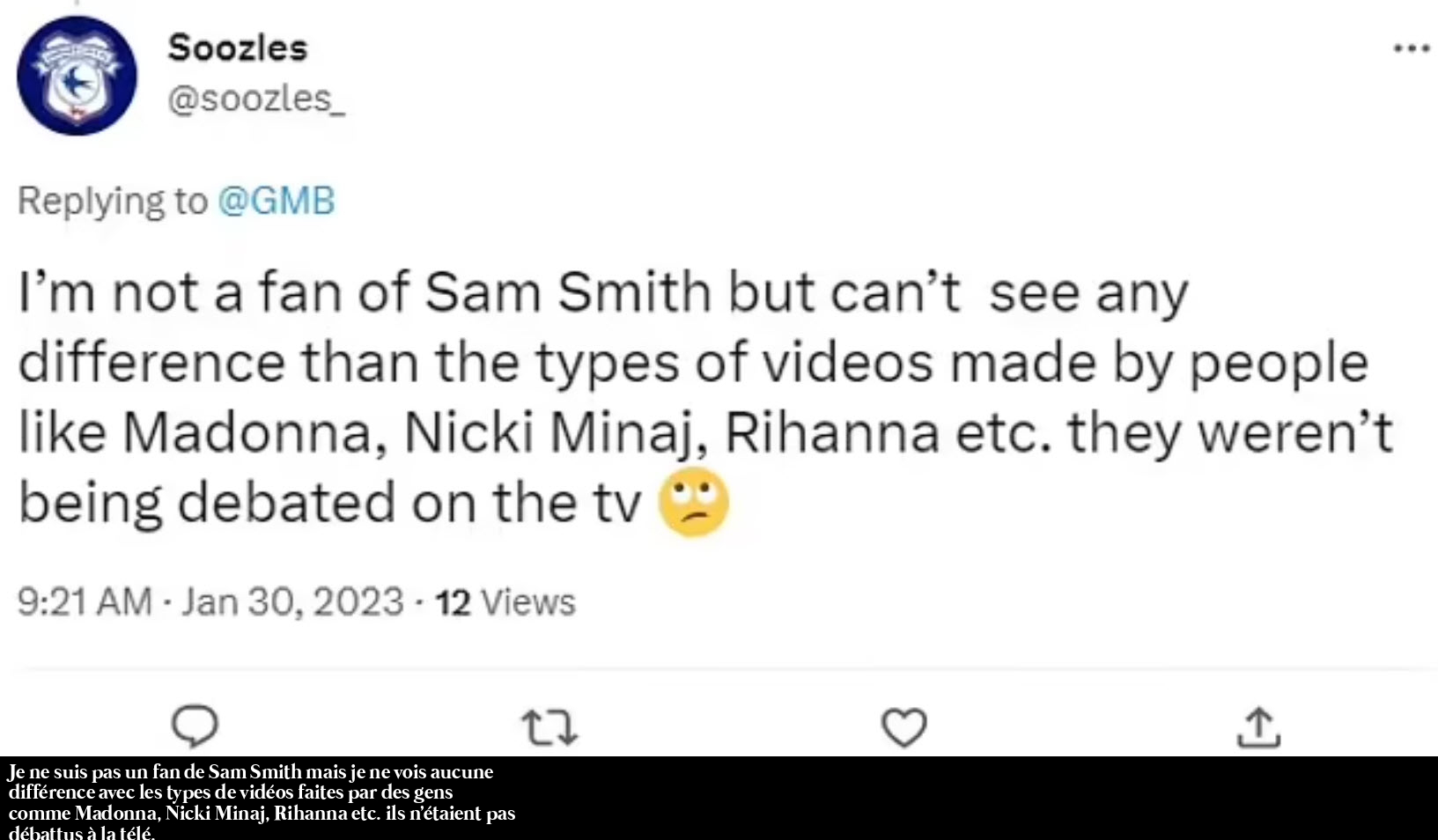Open the three-dot more options menu
This screenshot has width=1438, height=840.
pos(1411,48)
